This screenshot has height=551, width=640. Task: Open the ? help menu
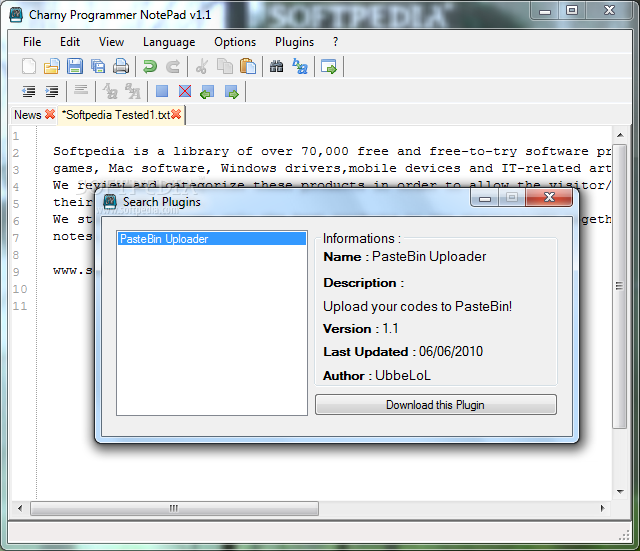pos(335,42)
